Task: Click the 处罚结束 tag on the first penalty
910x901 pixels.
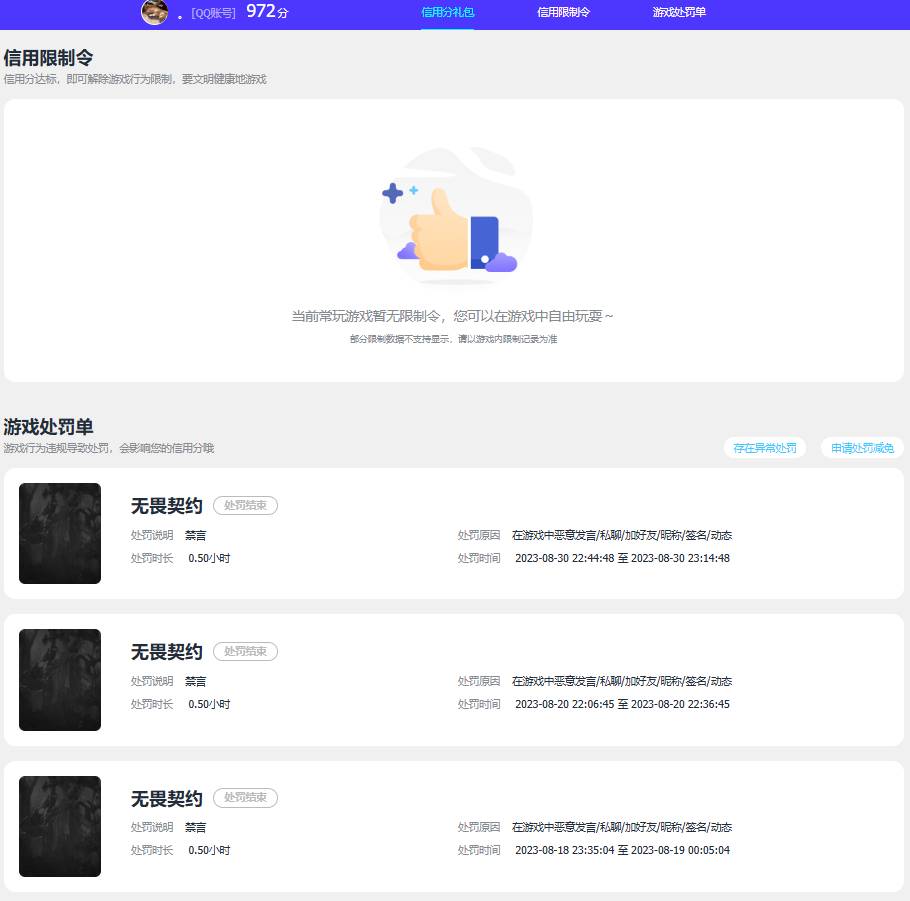Action: coord(245,505)
